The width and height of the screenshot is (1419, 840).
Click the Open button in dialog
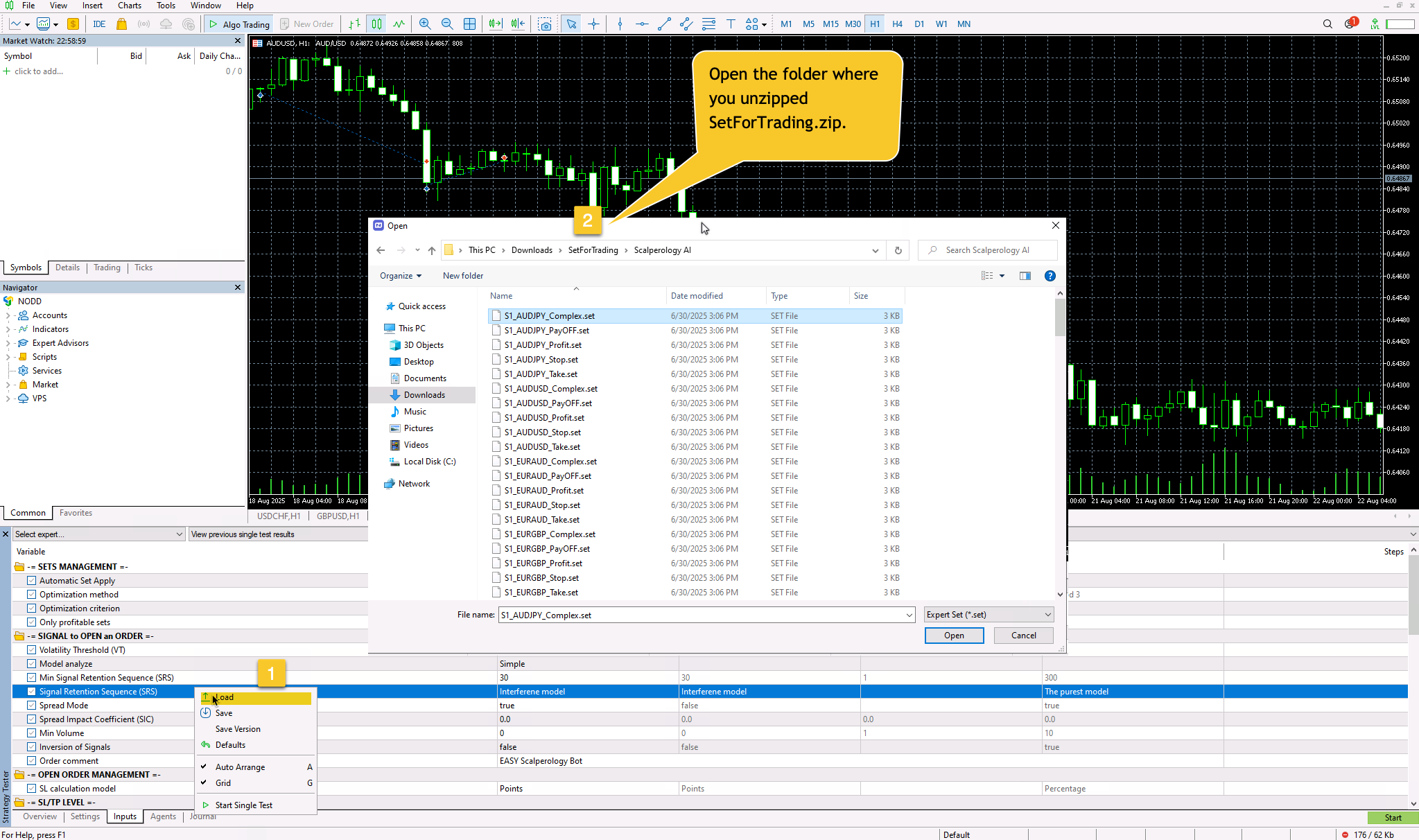coord(953,636)
